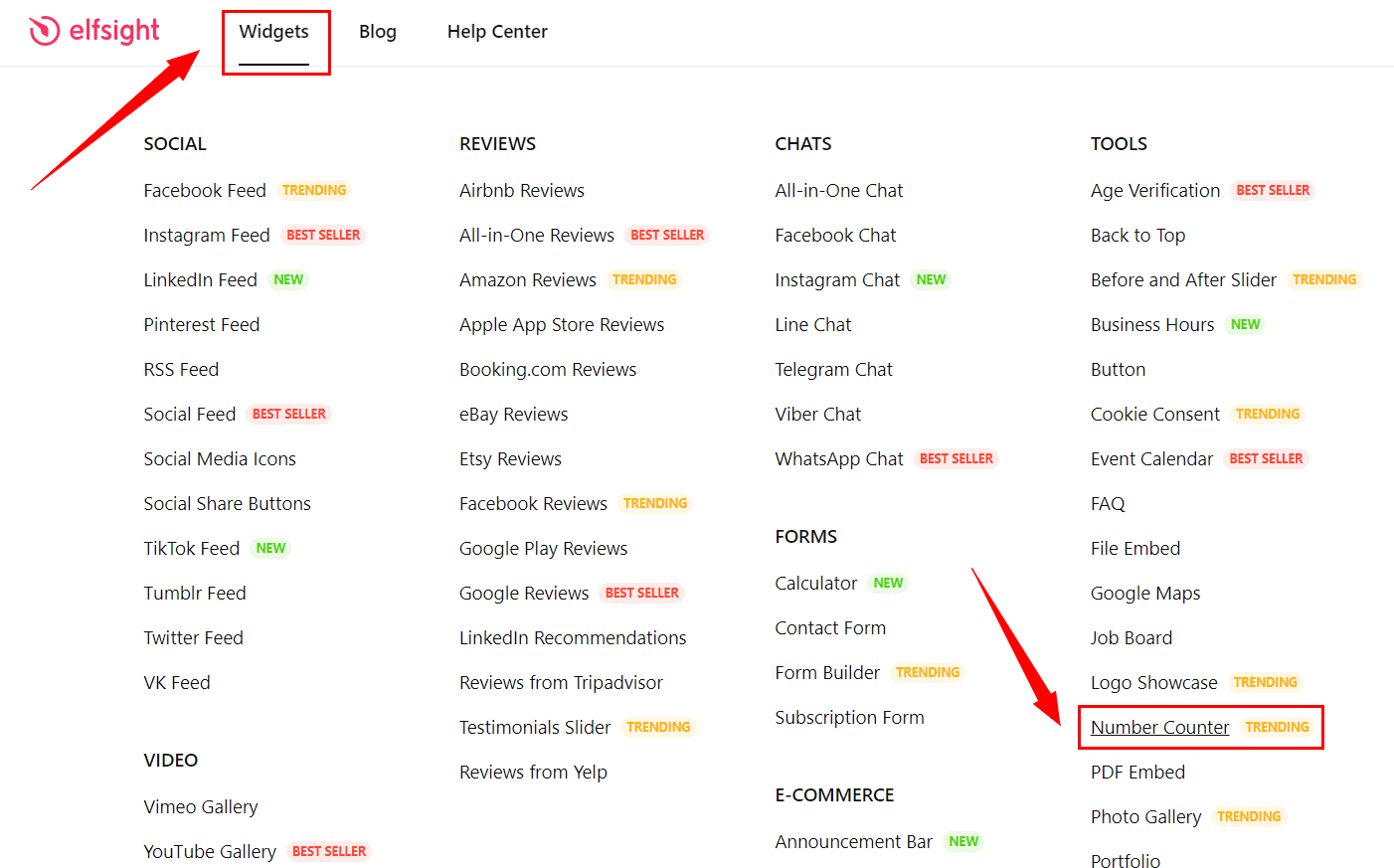Open Google Play Reviews
1394x868 pixels.
click(543, 548)
